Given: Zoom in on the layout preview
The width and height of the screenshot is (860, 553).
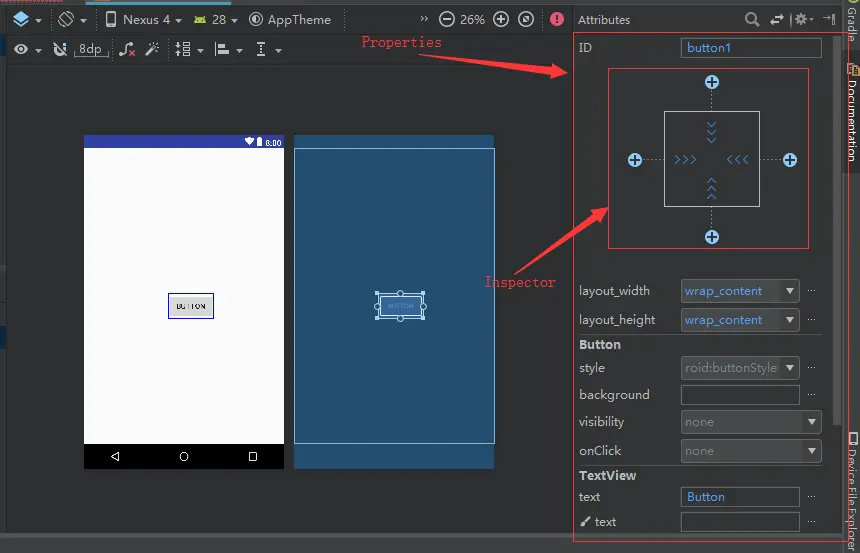Looking at the screenshot, I should [x=501, y=20].
